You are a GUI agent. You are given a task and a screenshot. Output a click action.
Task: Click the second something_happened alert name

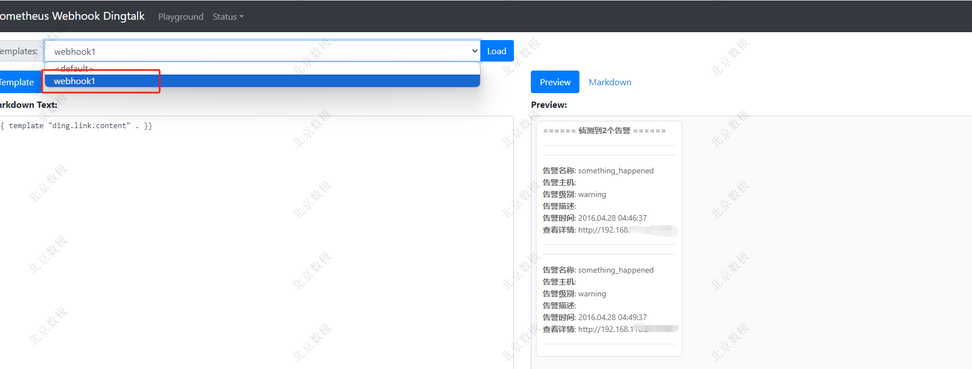616,270
